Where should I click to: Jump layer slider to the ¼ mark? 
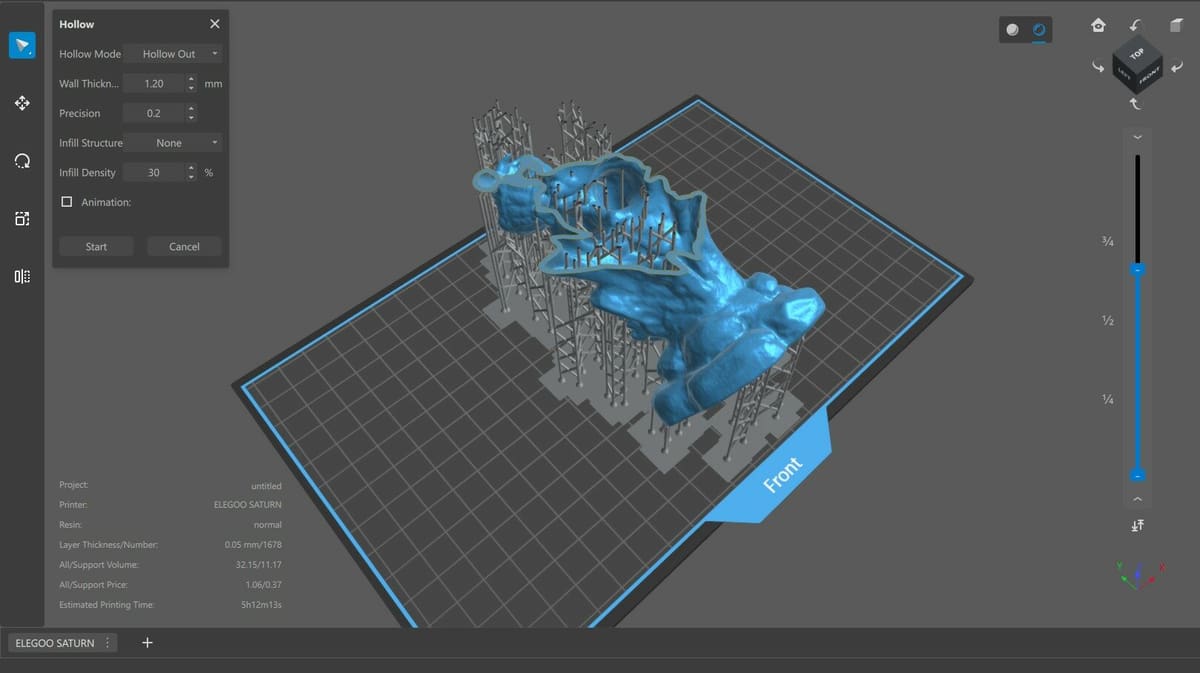pos(1108,399)
